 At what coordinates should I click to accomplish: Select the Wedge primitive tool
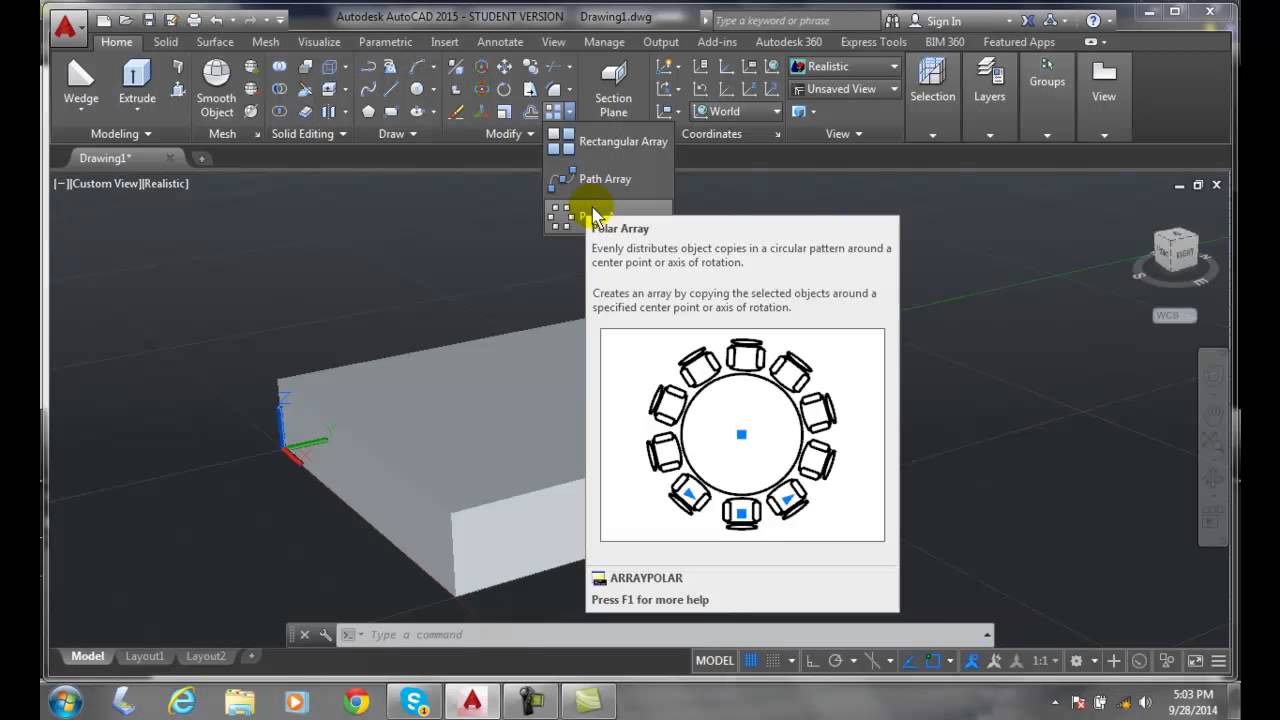[81, 82]
